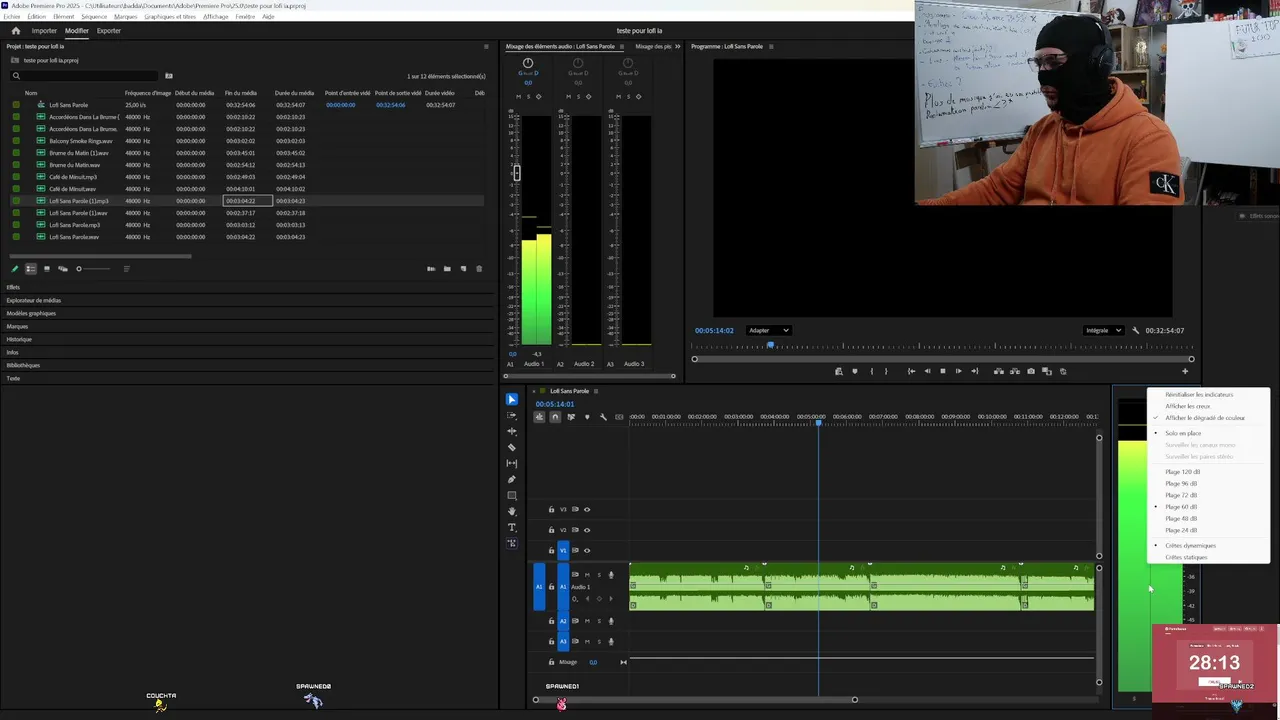
Task: Mute audio track A2
Action: 587,621
